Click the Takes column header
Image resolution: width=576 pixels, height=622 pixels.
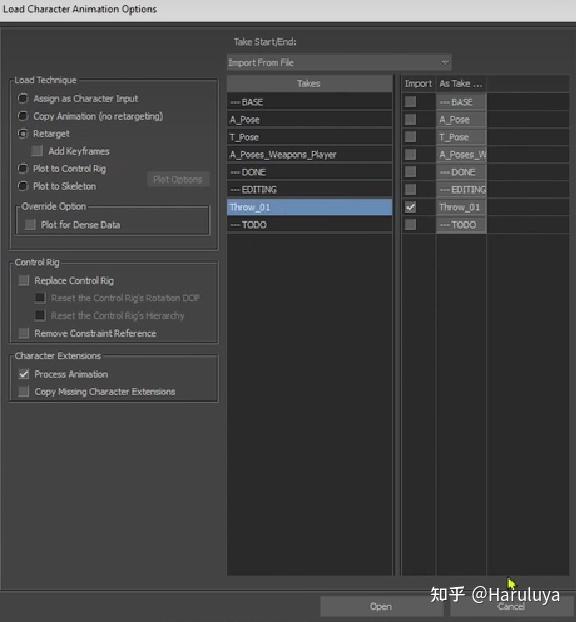point(309,83)
